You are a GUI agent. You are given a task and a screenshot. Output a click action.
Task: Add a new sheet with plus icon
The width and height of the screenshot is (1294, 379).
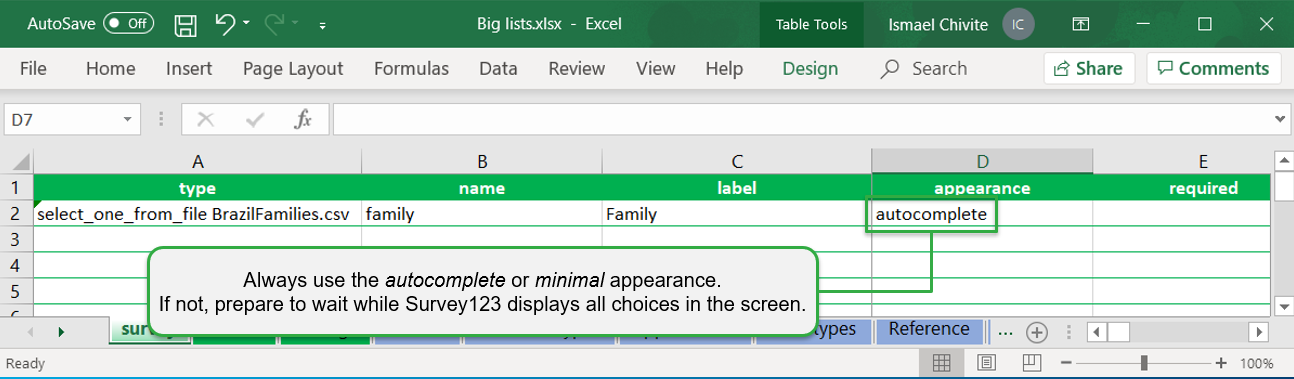[x=1037, y=332]
